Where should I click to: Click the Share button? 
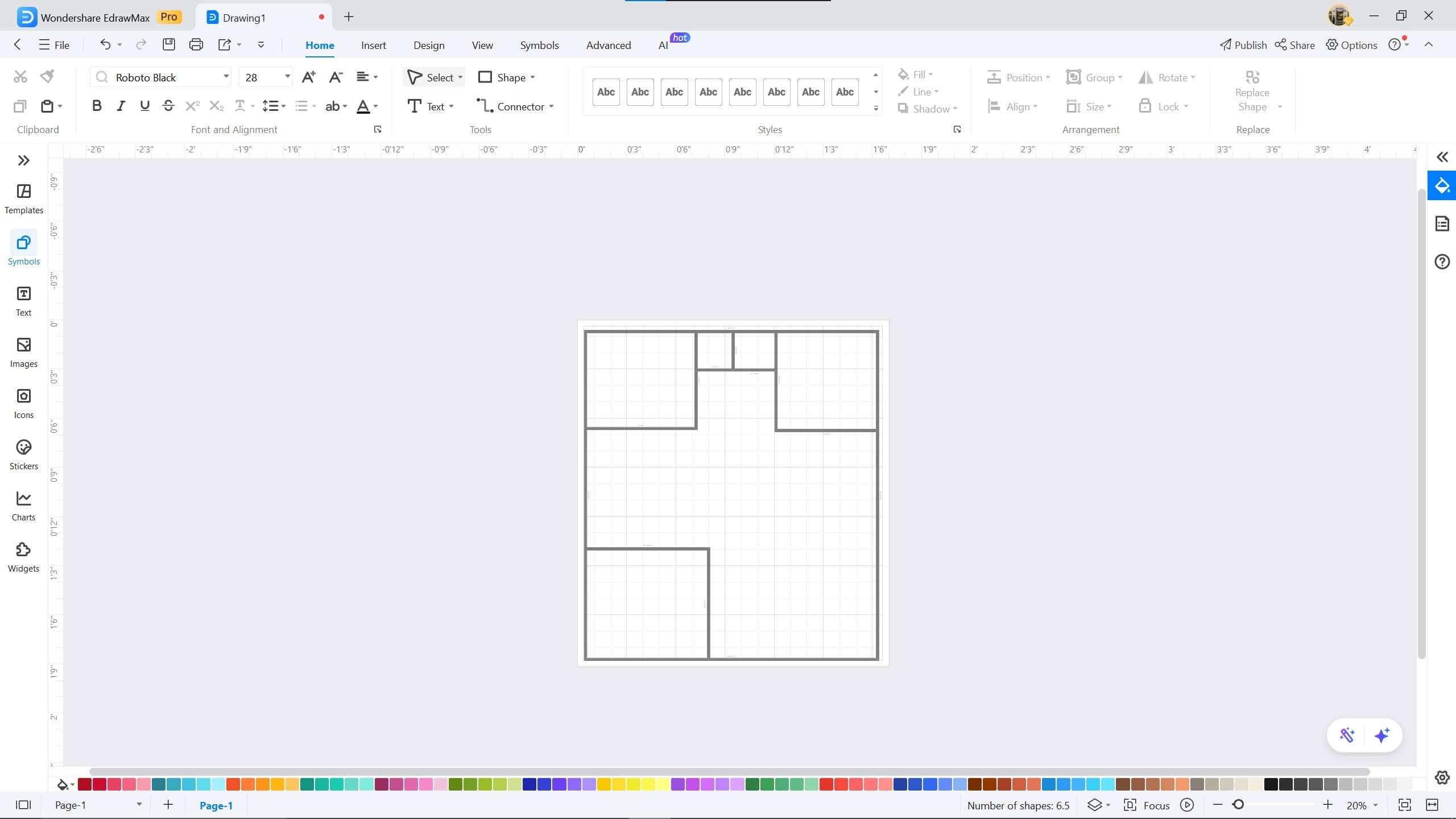(x=1295, y=45)
